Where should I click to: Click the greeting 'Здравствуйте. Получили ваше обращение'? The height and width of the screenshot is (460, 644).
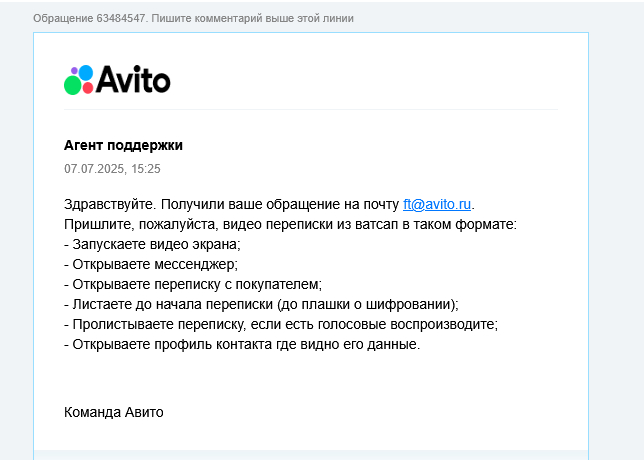tap(269, 204)
